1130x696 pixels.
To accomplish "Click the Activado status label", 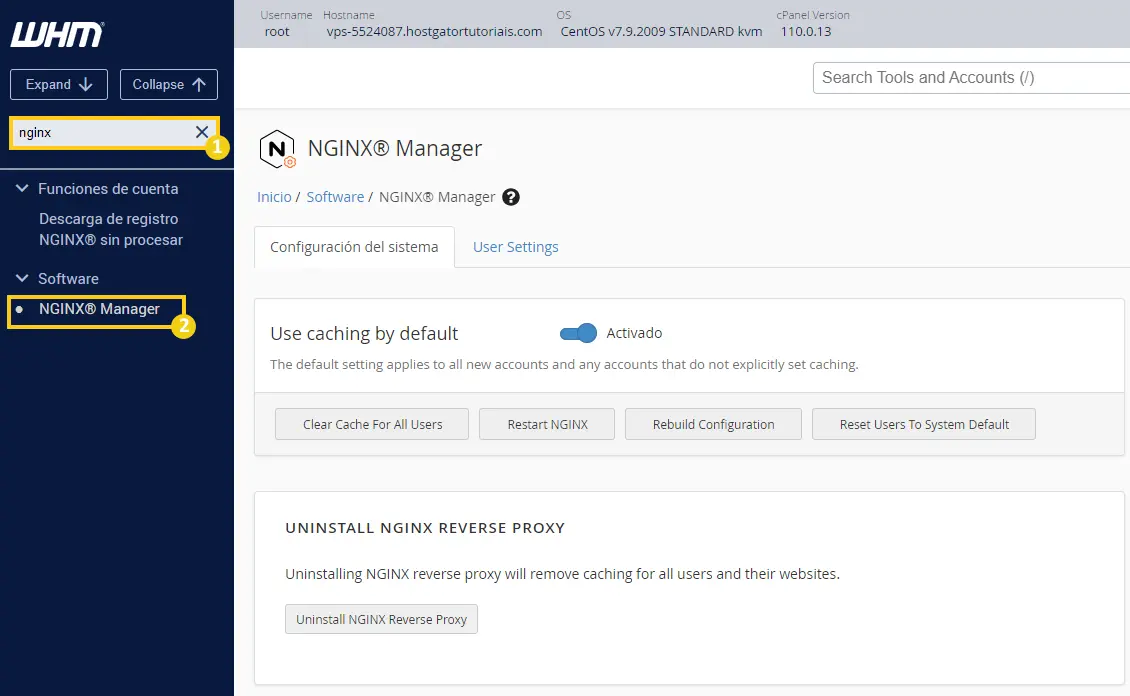I will (x=634, y=333).
